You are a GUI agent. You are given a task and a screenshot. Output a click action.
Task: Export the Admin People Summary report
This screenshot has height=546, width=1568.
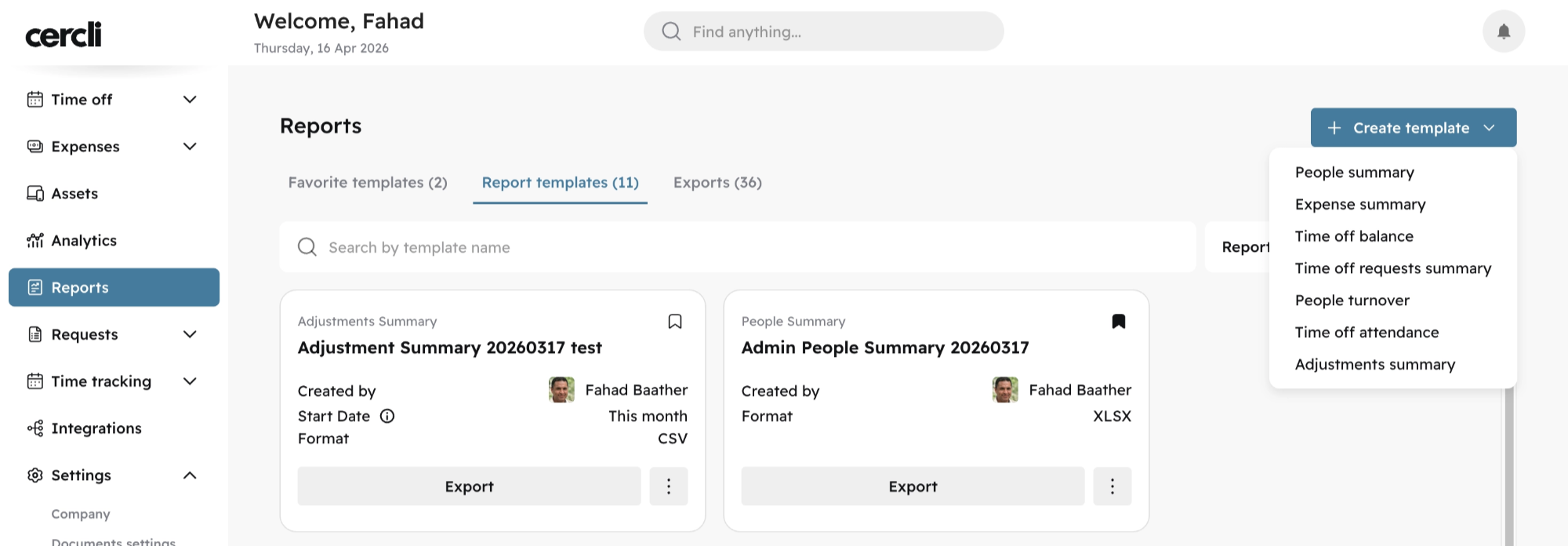pos(913,486)
